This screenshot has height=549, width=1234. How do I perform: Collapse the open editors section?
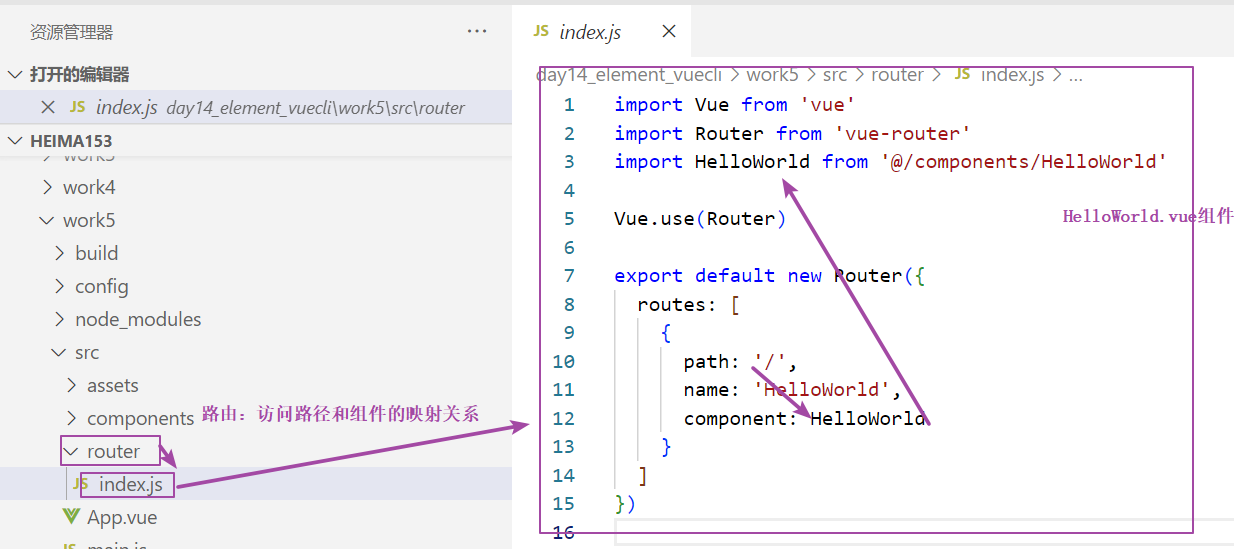(x=15, y=75)
